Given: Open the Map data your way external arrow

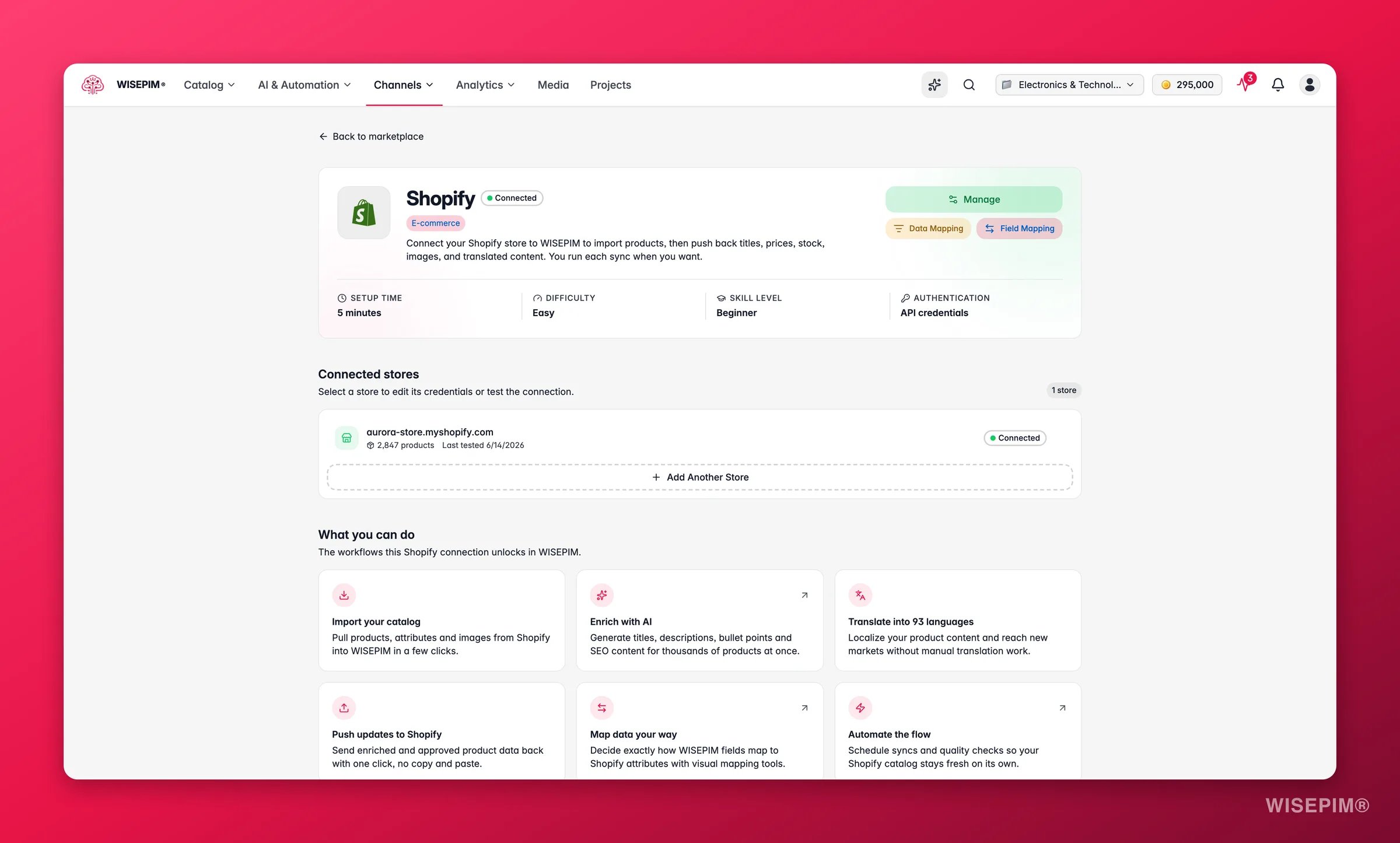Looking at the screenshot, I should 804,708.
